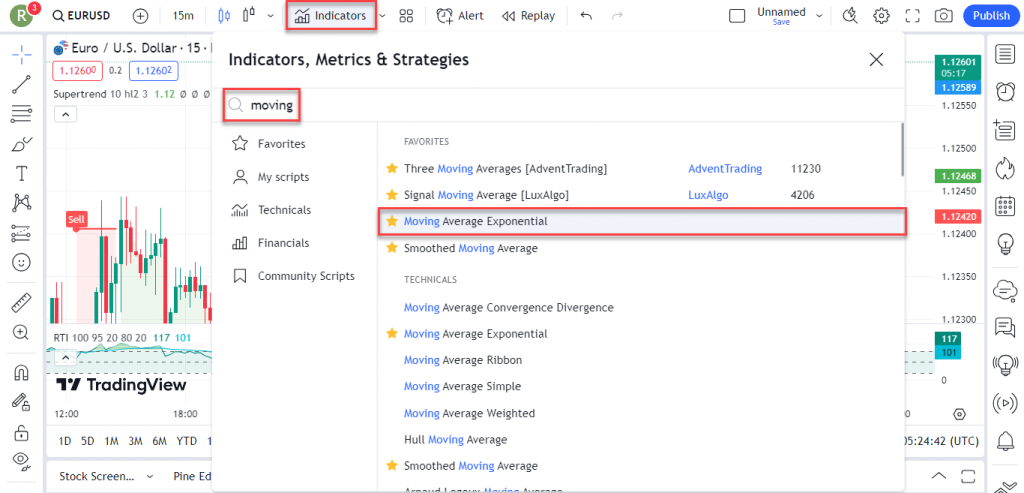Select the ruler Measure tool
Screen dimensions: 1024x493
tap(21, 302)
